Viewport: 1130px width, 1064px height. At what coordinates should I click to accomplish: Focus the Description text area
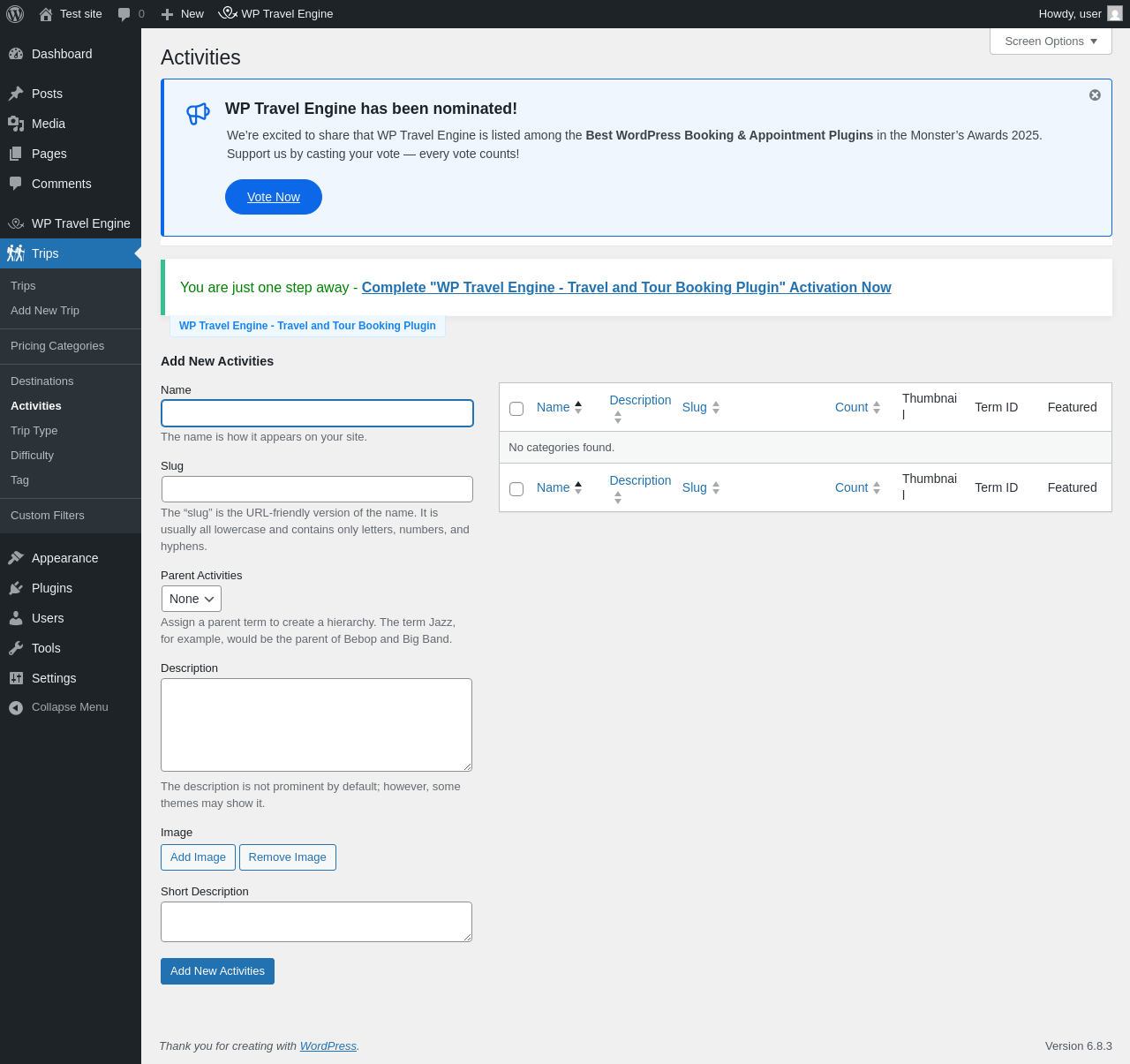316,725
